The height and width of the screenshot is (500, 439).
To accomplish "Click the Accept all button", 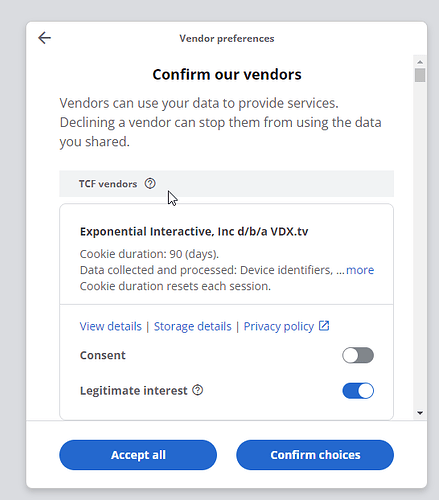I will coord(138,455).
